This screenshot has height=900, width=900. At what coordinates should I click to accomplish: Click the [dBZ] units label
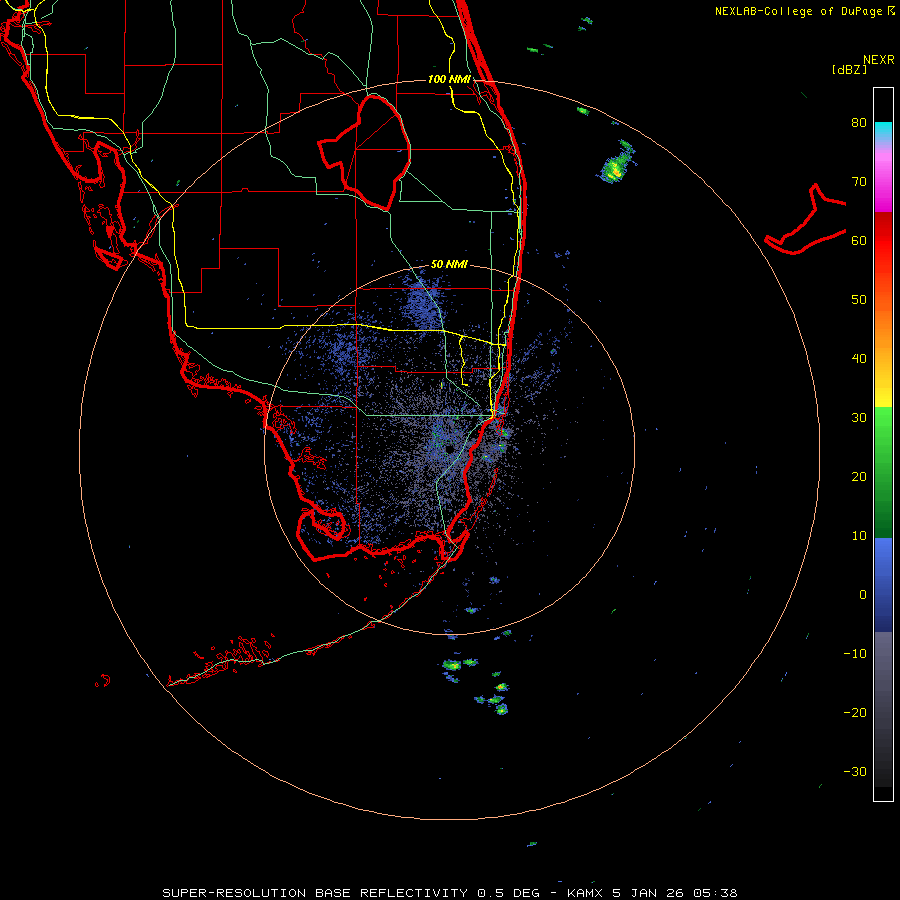849,69
